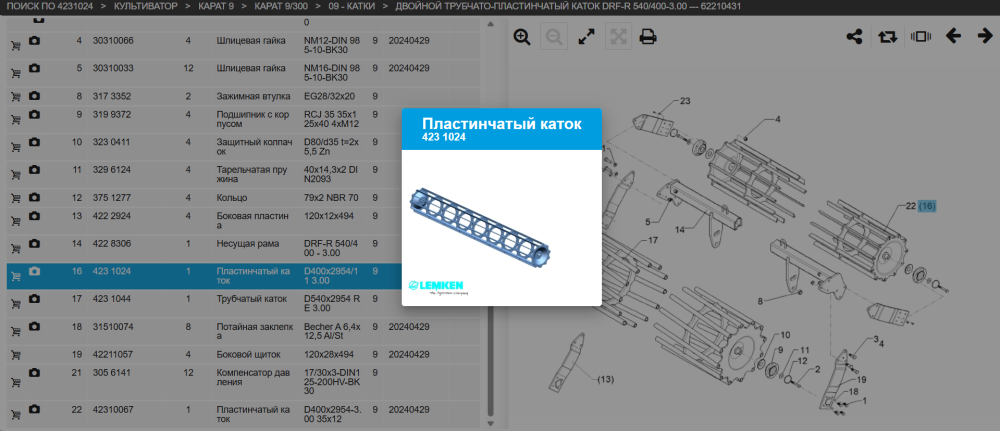The height and width of the screenshot is (431, 1000).
Task: Toggle the split panel view icon
Action: 921,36
